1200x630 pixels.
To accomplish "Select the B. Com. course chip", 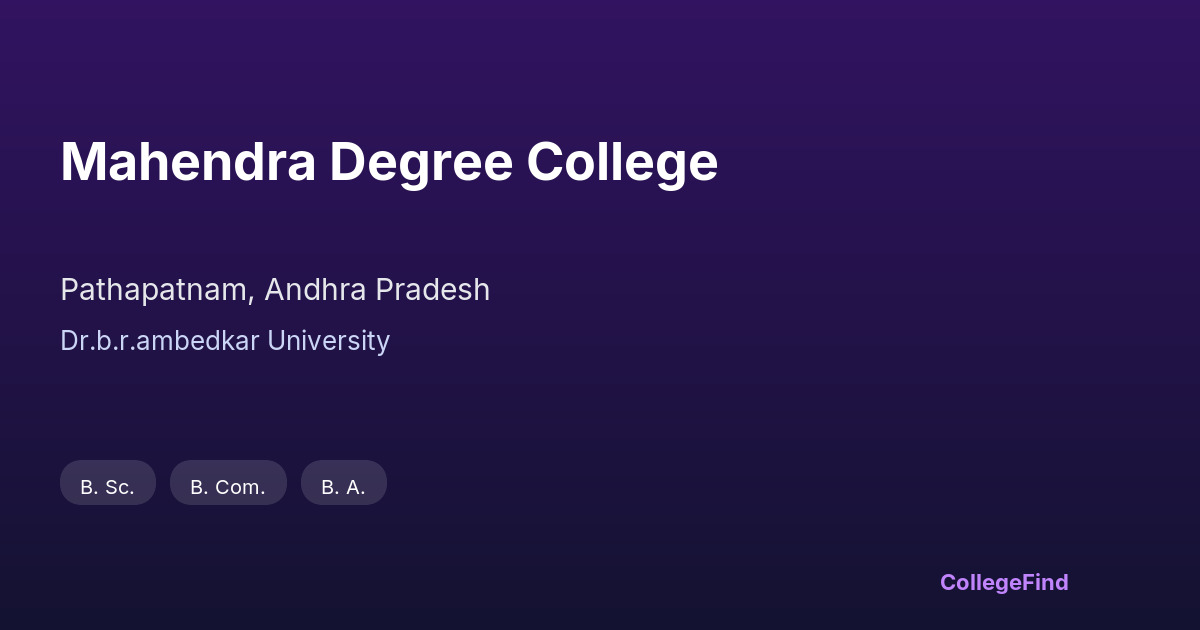I will click(228, 484).
